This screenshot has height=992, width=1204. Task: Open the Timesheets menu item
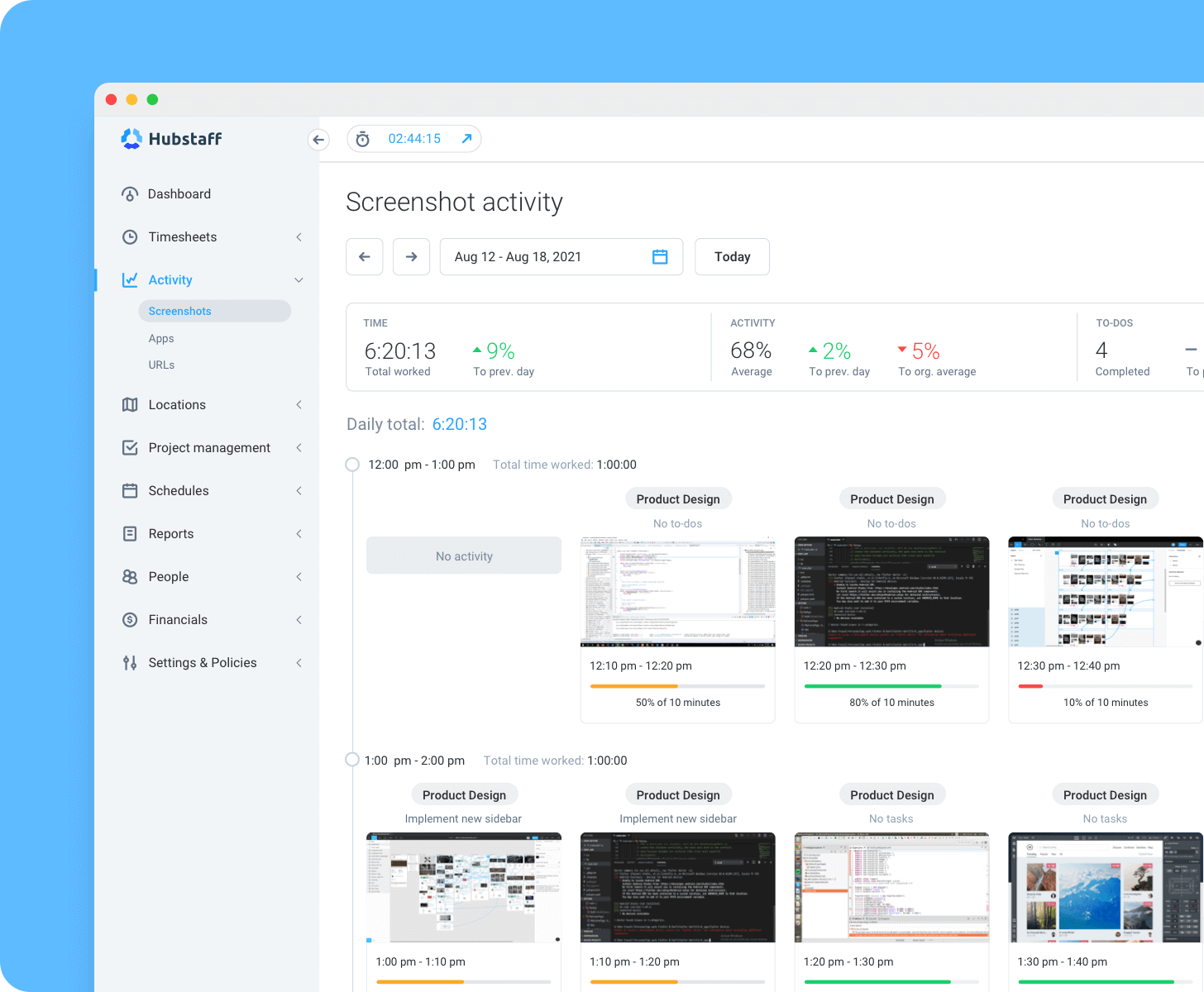coord(183,237)
